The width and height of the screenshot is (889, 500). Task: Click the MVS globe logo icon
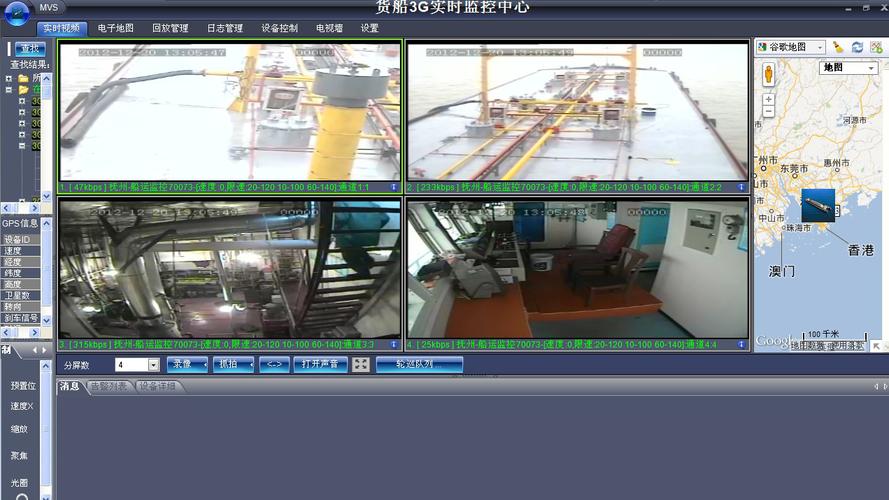click(16, 13)
